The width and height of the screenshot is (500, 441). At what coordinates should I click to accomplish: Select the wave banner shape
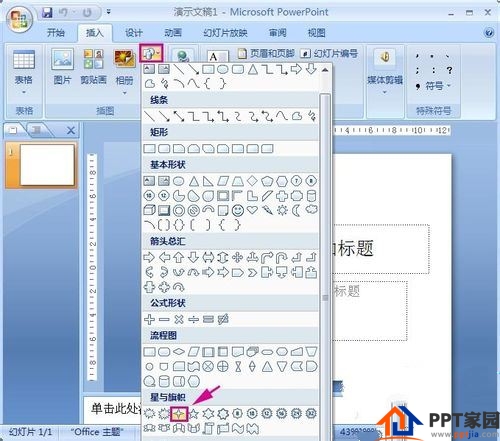coord(238,429)
